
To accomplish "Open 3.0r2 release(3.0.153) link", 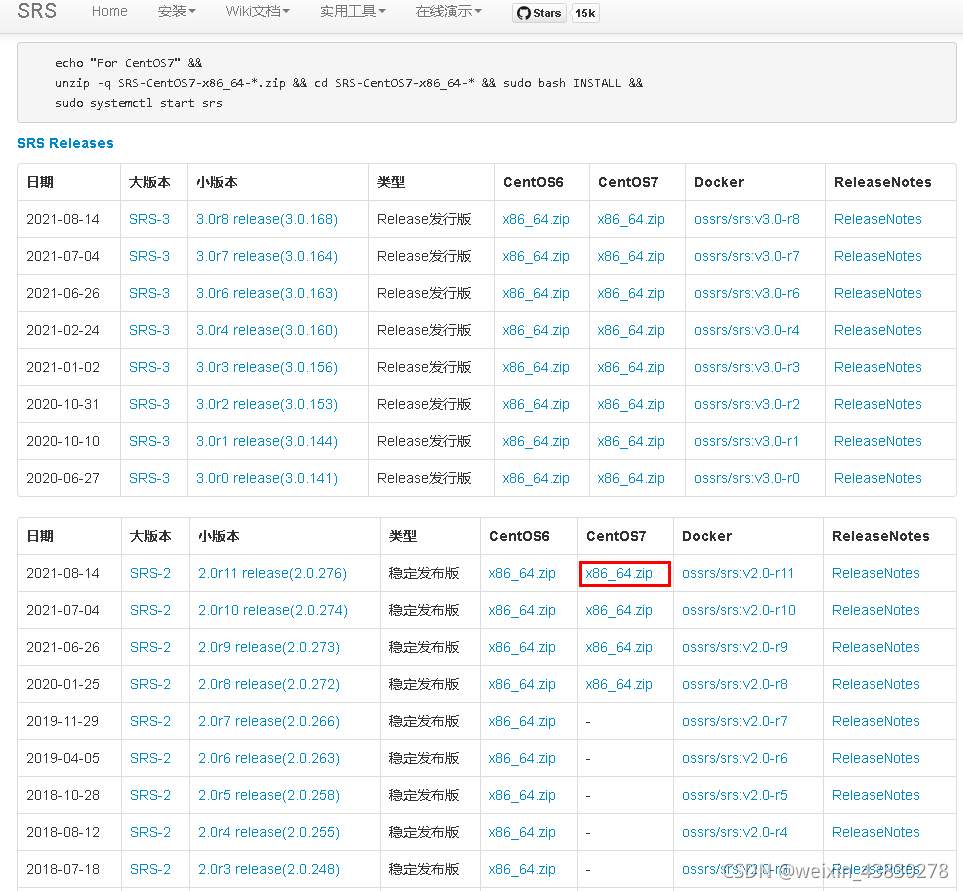I will click(267, 404).
